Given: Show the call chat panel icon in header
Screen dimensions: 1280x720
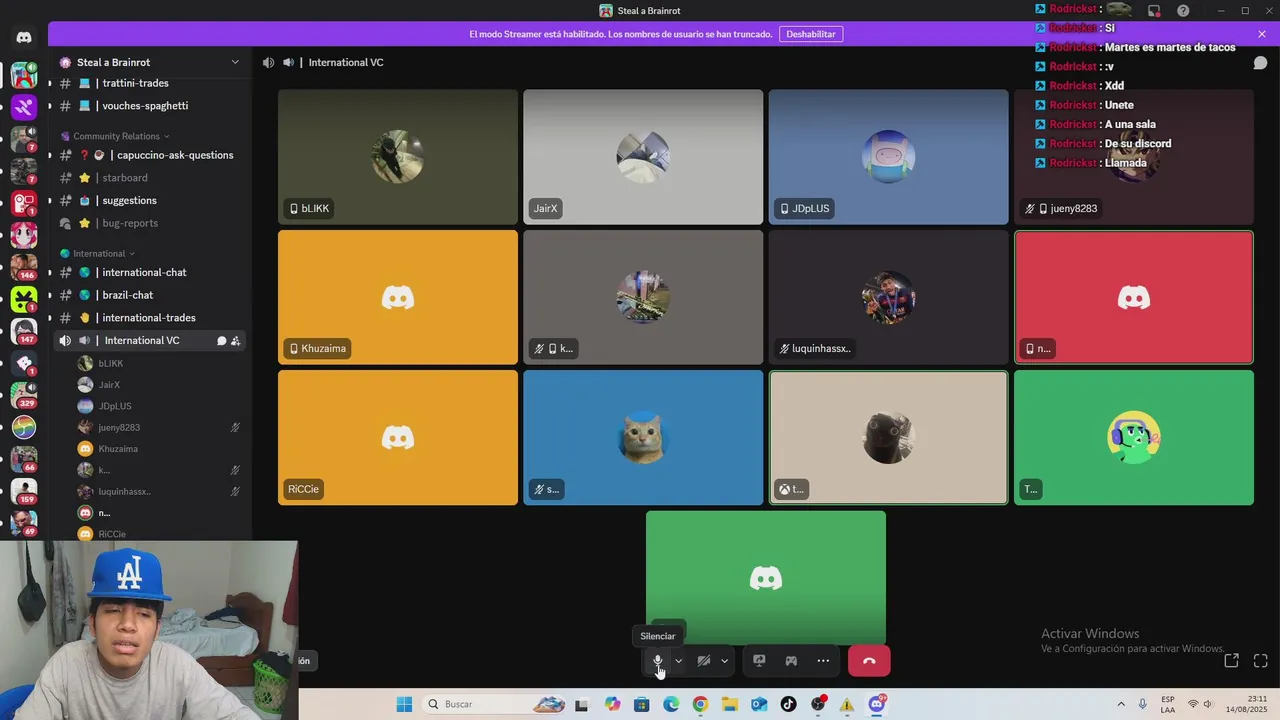Looking at the screenshot, I should [1261, 62].
